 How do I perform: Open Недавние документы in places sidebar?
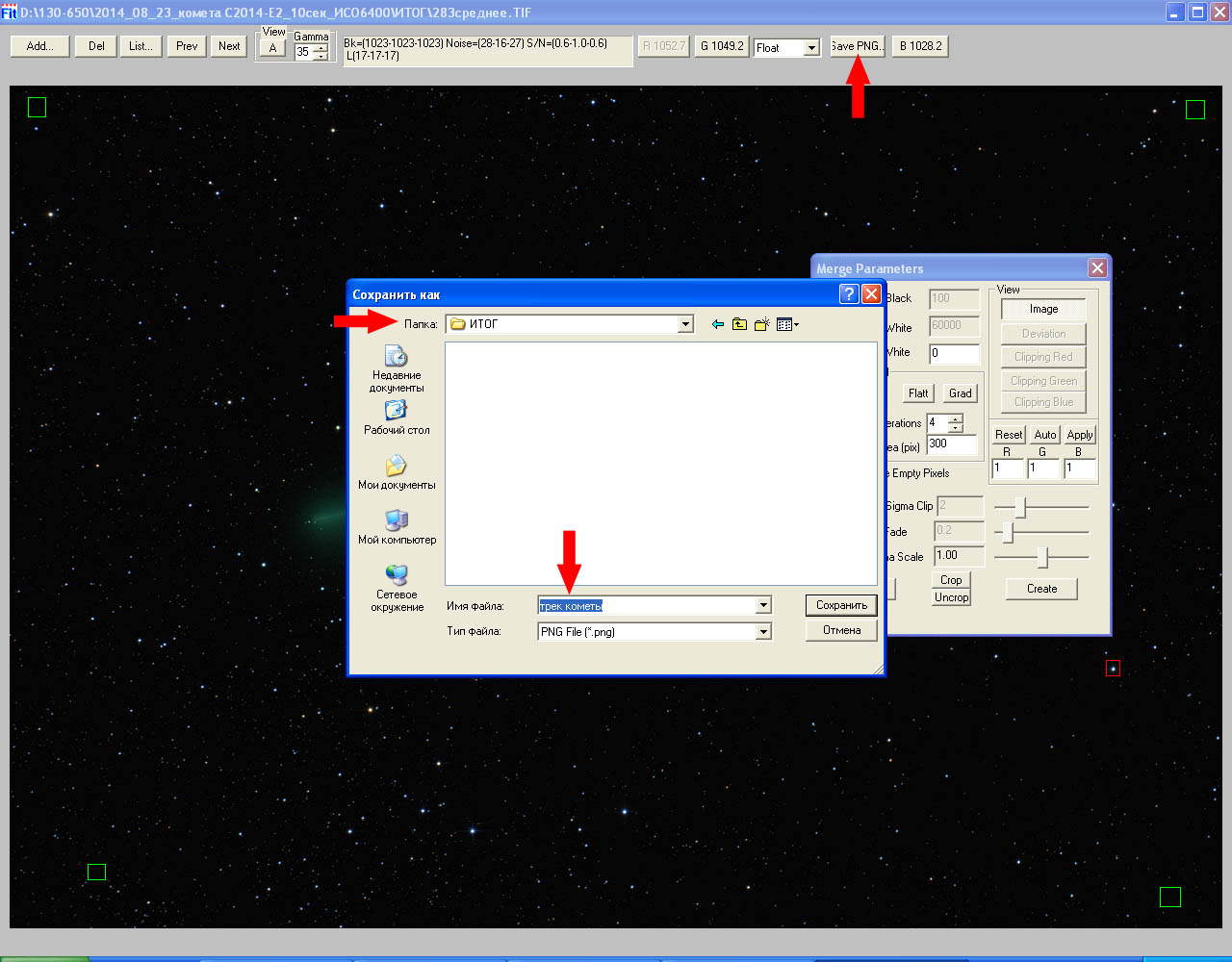coord(397,368)
